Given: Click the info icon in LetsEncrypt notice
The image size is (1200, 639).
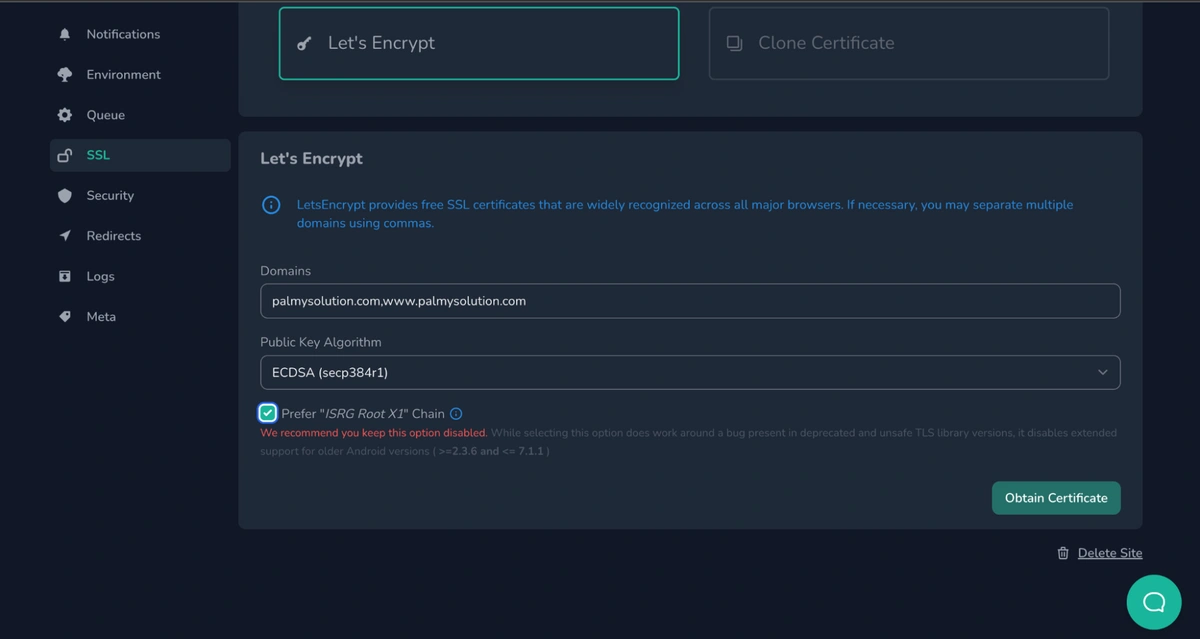Looking at the screenshot, I should pyautogui.click(x=271, y=205).
